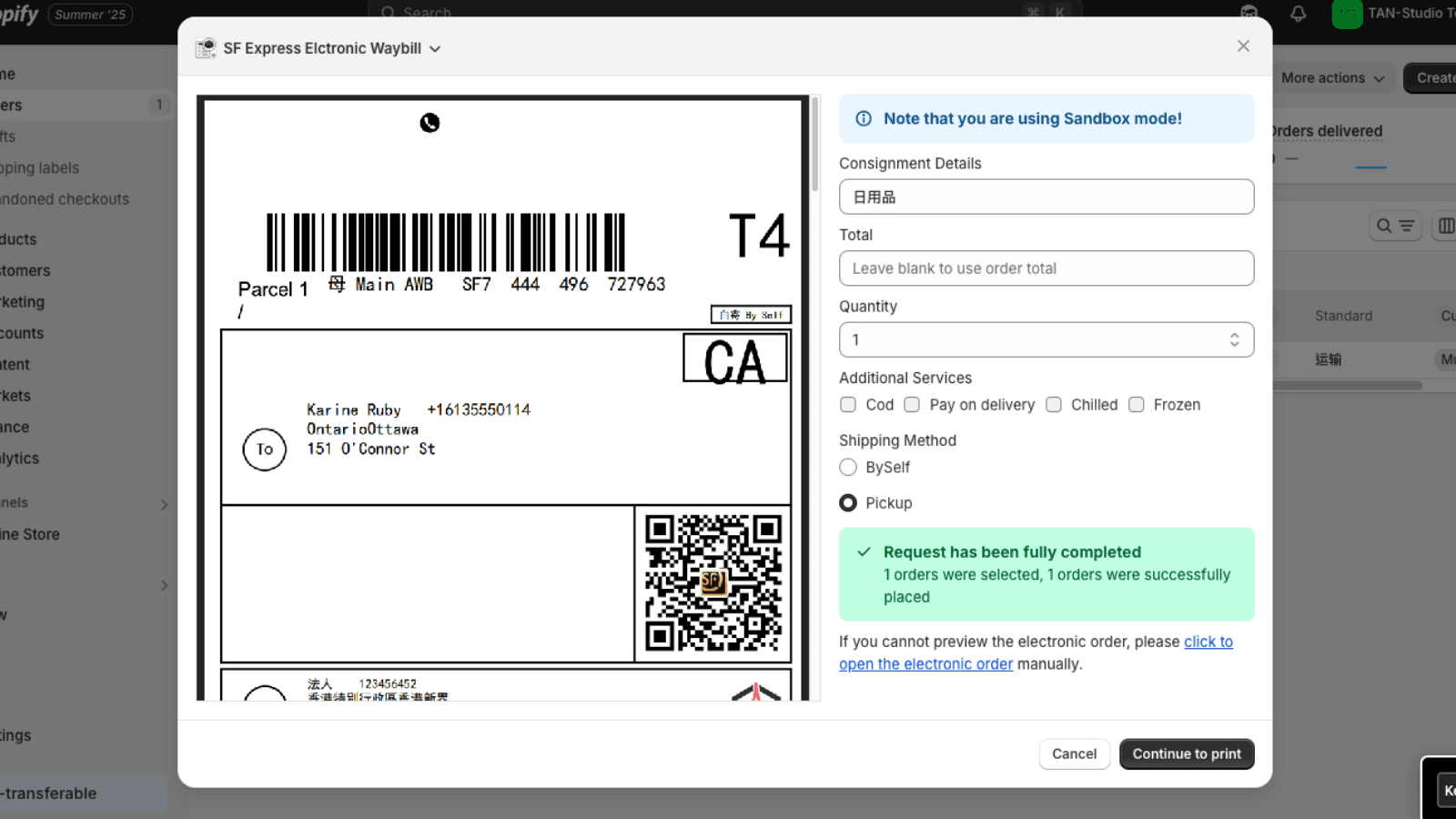This screenshot has width=1456, height=819.
Task: Click the search and filter icon
Action: [1394, 226]
